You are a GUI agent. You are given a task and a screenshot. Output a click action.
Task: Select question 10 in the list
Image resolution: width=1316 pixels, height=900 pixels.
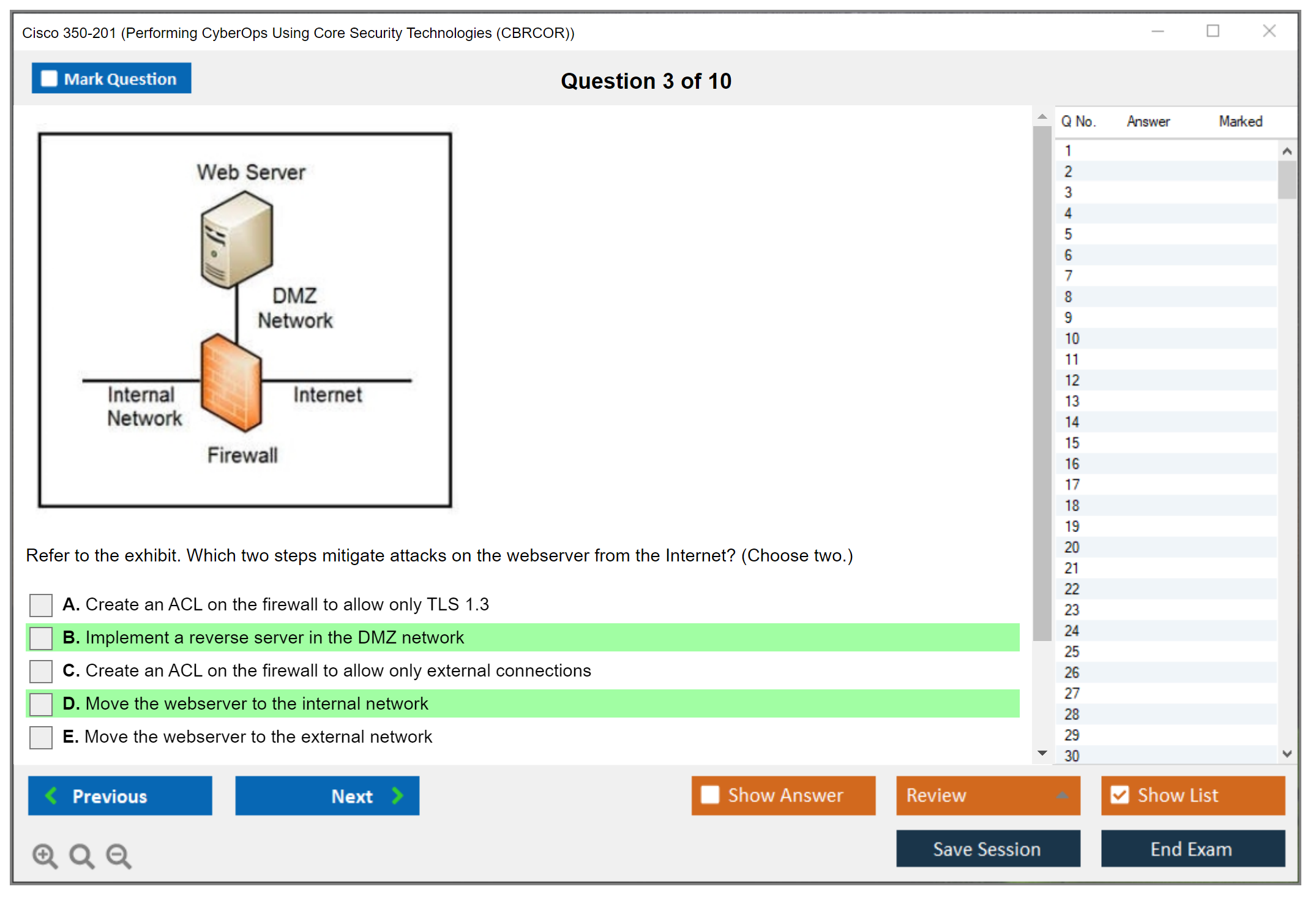pyautogui.click(x=1072, y=339)
